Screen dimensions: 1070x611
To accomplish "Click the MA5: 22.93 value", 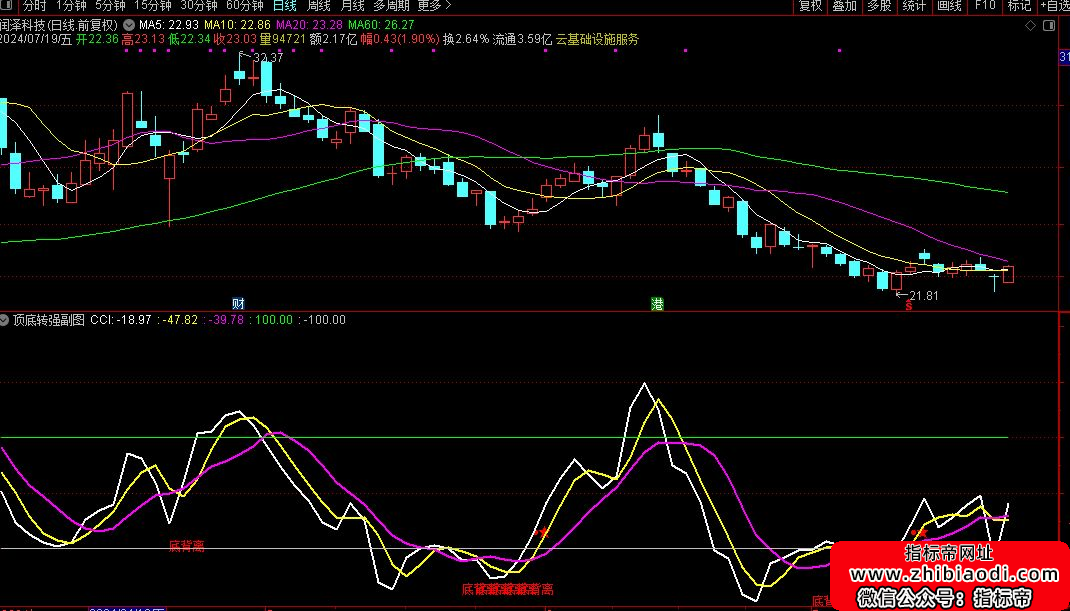I will point(169,25).
